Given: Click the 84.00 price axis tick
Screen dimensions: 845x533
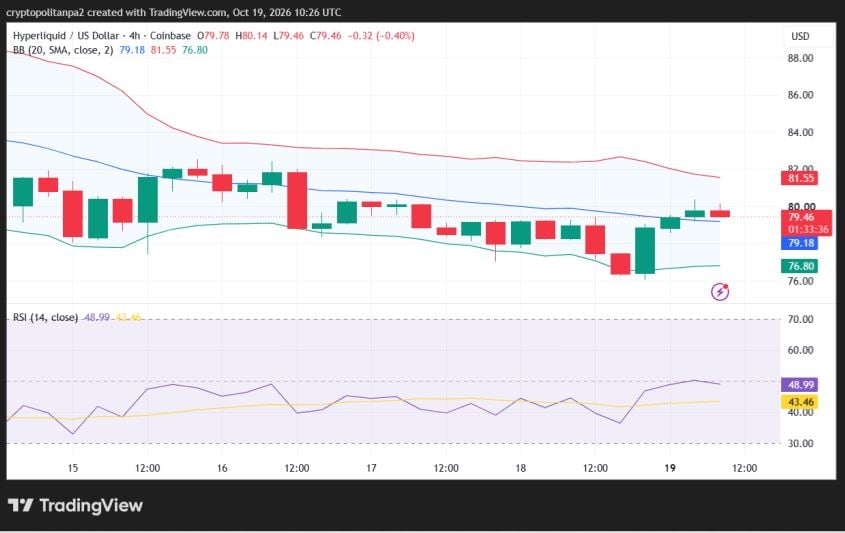Looking at the screenshot, I should point(800,133).
